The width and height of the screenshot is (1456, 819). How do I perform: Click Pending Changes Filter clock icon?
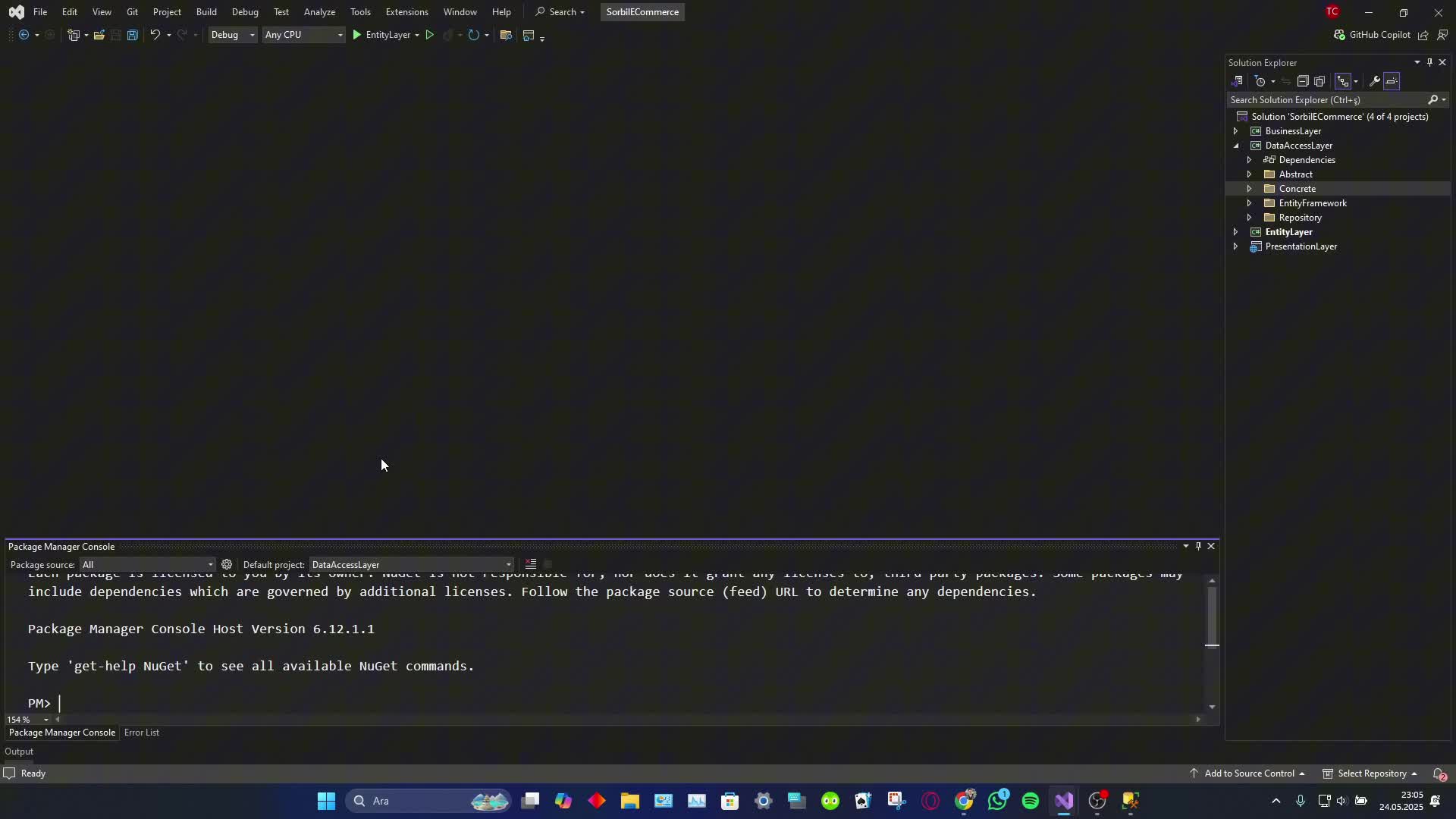tap(1260, 81)
